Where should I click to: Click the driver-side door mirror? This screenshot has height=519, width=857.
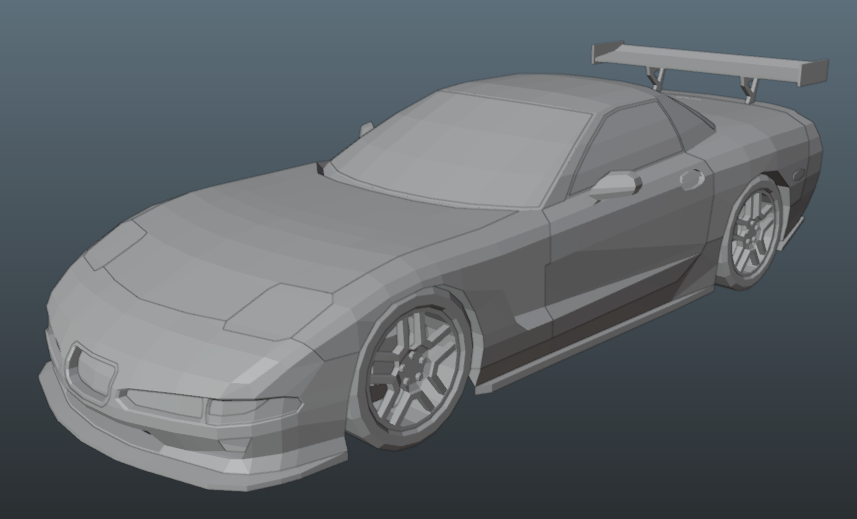point(617,185)
